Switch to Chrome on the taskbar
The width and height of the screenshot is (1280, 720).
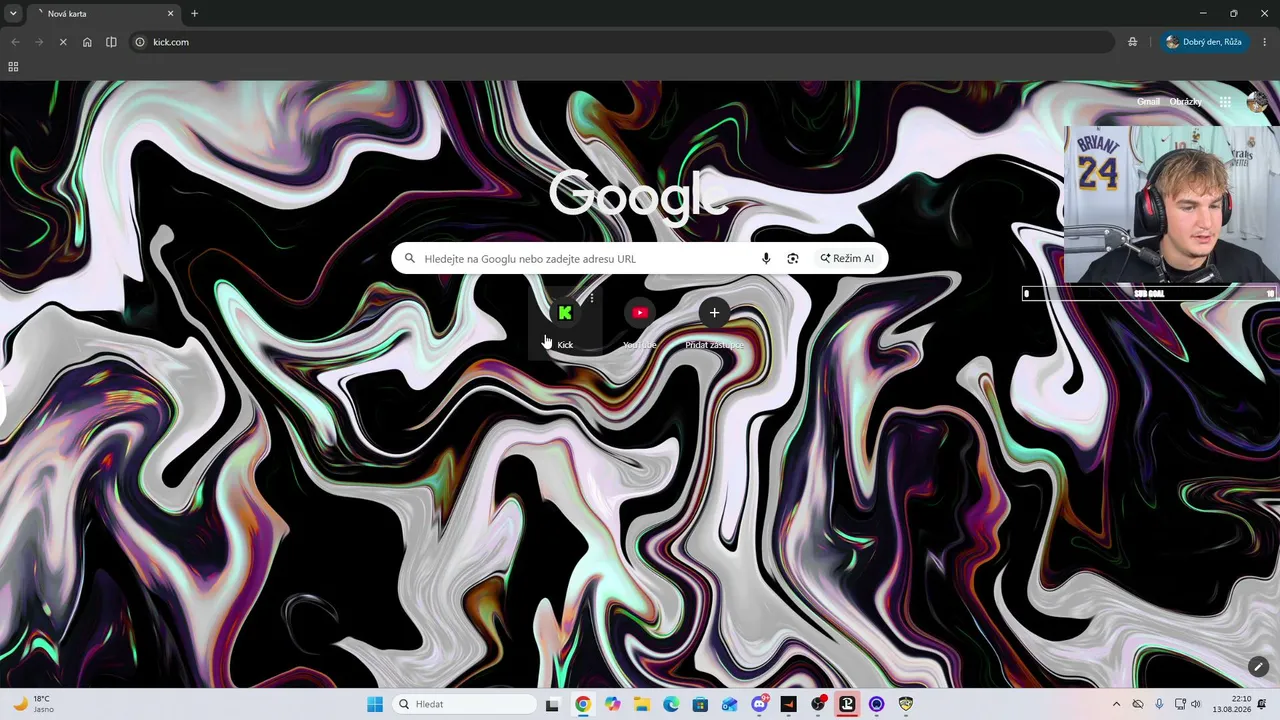point(583,704)
